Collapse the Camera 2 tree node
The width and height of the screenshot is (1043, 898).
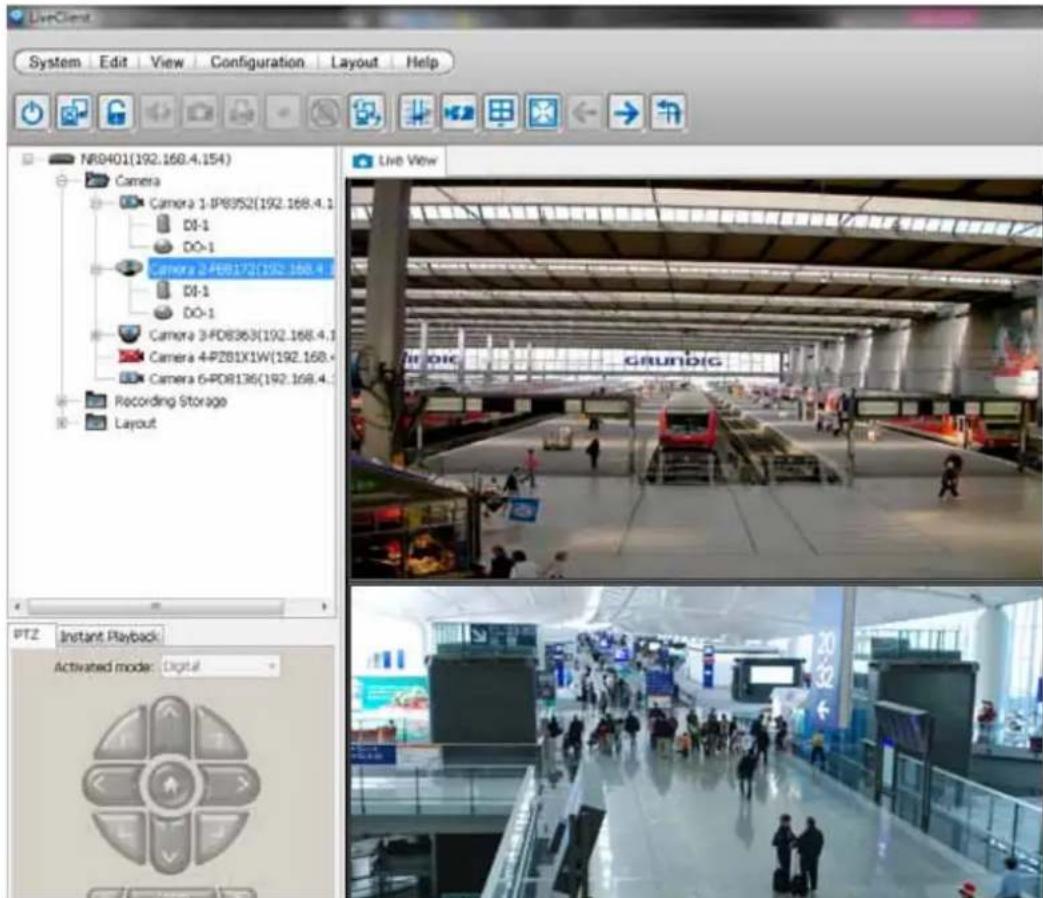click(x=96, y=269)
